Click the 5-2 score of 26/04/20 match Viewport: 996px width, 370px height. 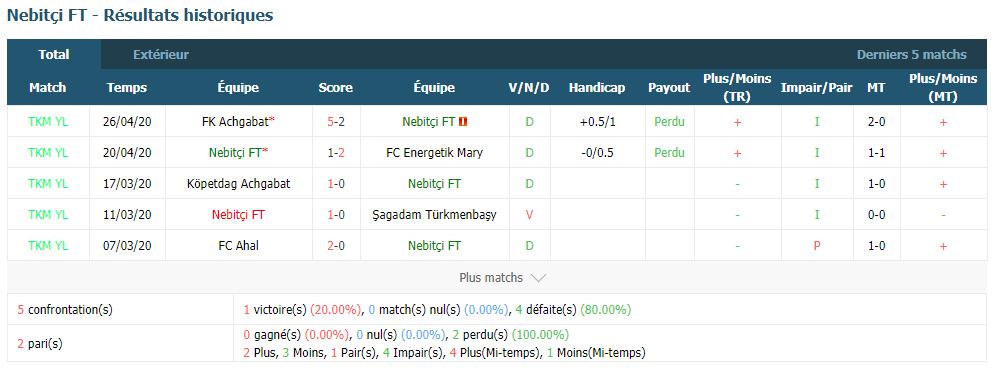coord(335,121)
